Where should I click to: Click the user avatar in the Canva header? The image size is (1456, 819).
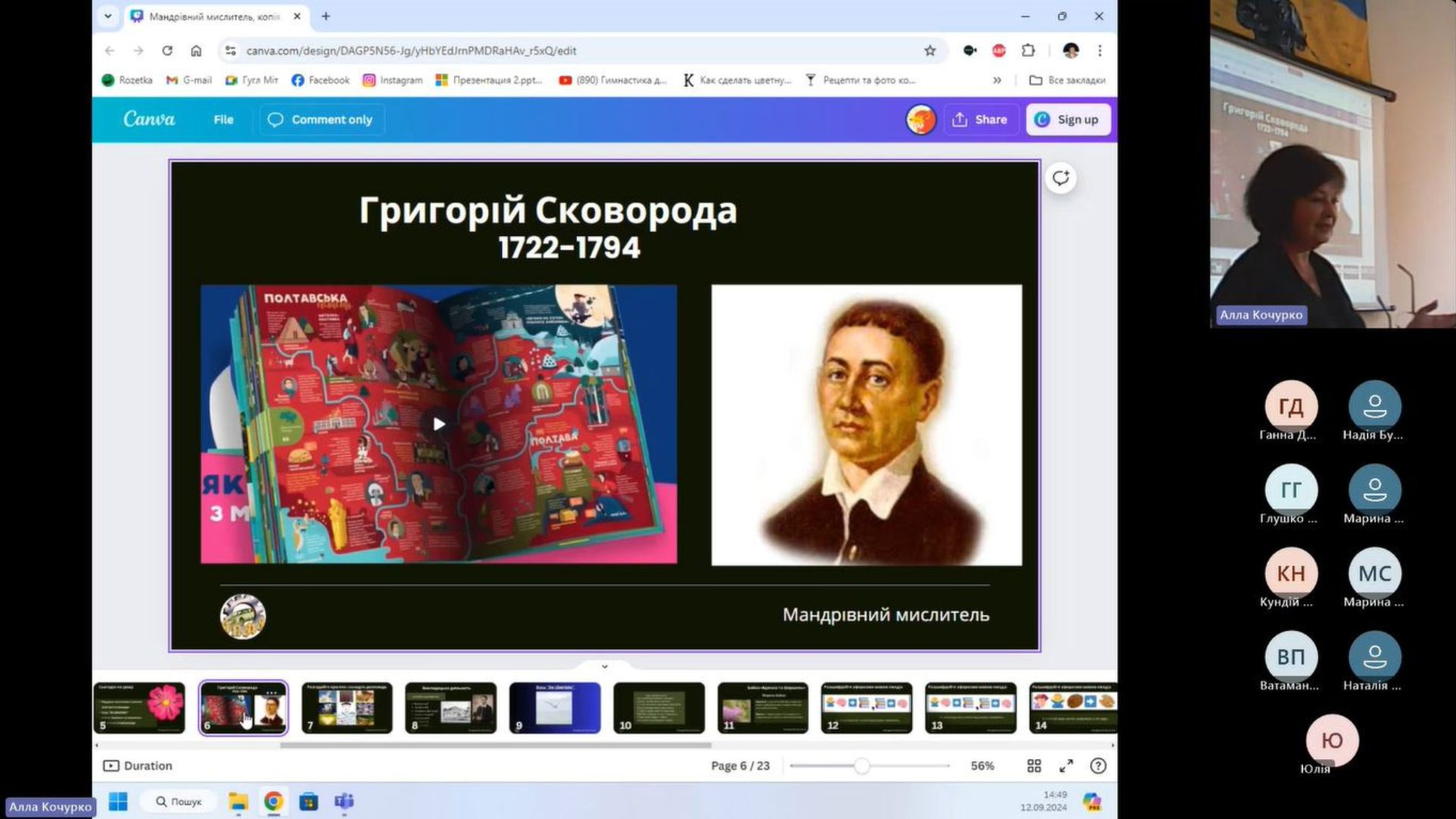[921, 120]
